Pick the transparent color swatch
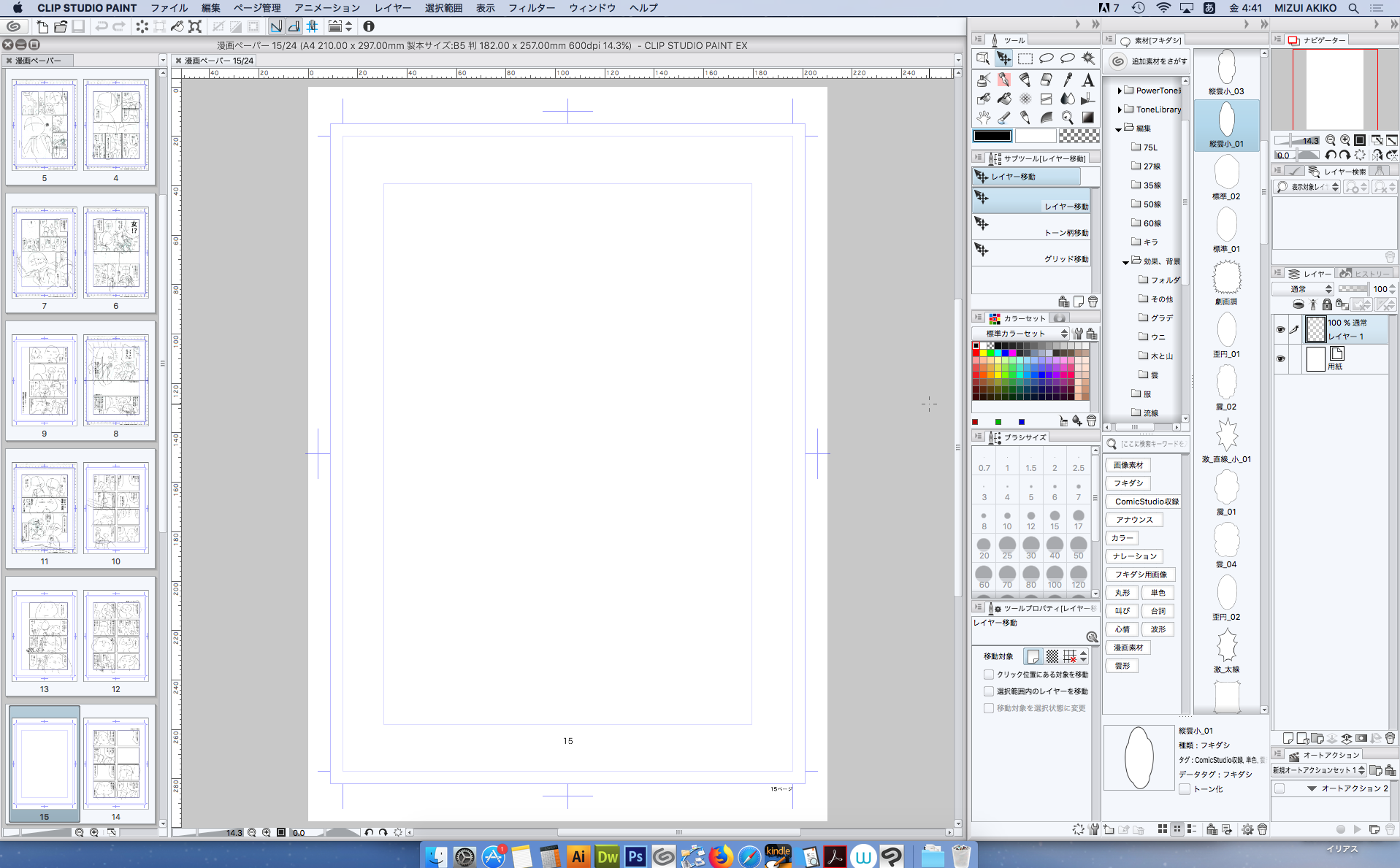1400x868 pixels. click(1079, 136)
